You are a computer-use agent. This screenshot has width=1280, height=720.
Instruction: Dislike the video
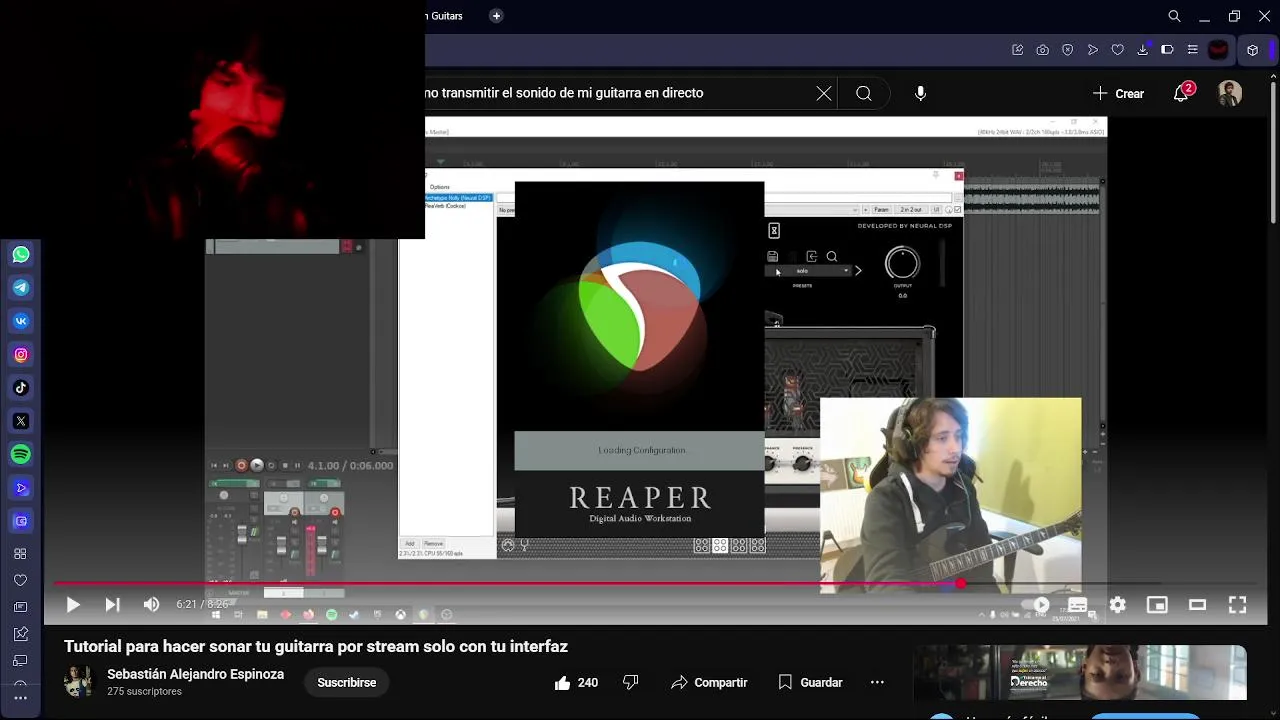click(x=631, y=683)
